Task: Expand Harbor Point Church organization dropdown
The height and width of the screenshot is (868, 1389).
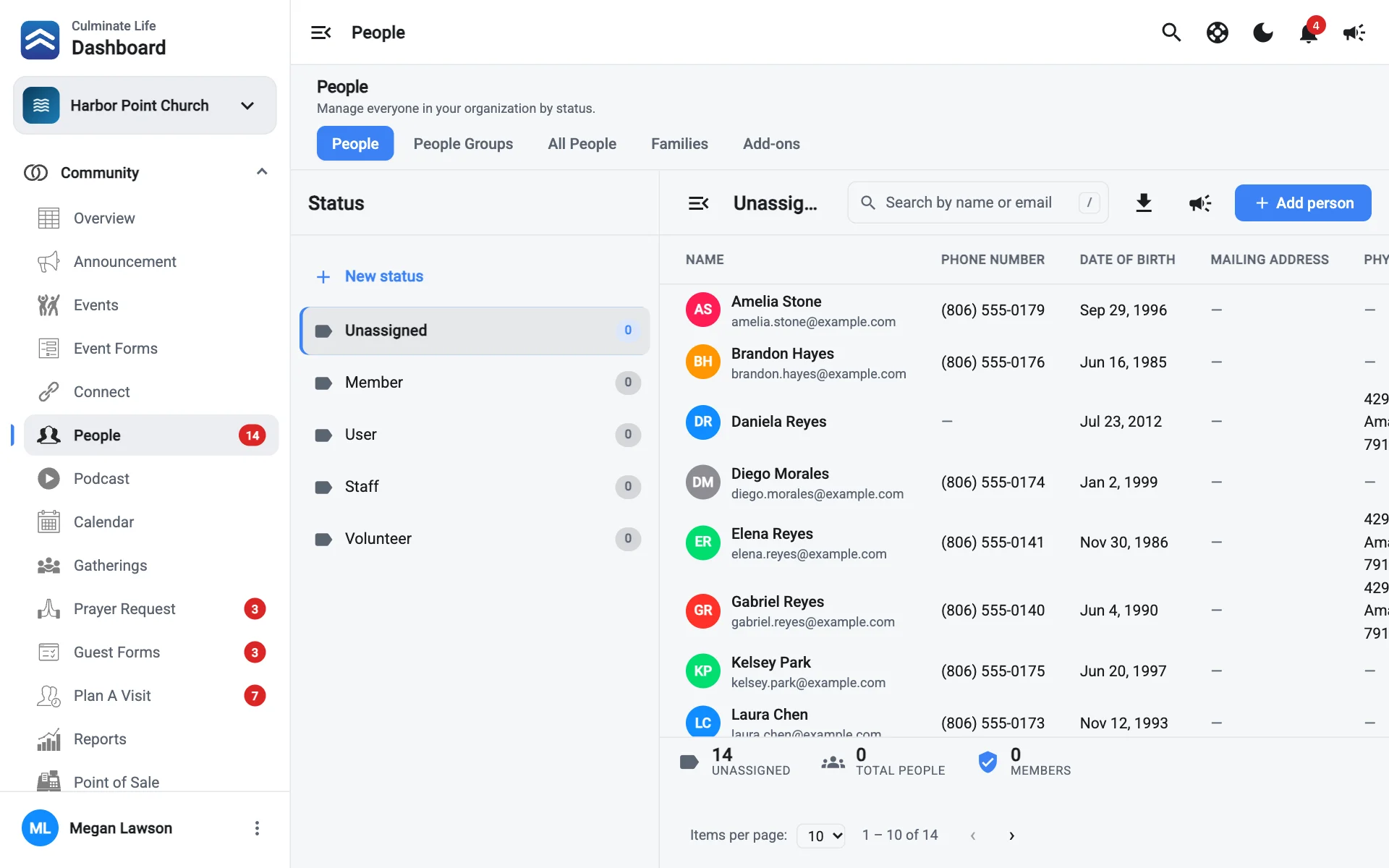Action: coord(145,106)
